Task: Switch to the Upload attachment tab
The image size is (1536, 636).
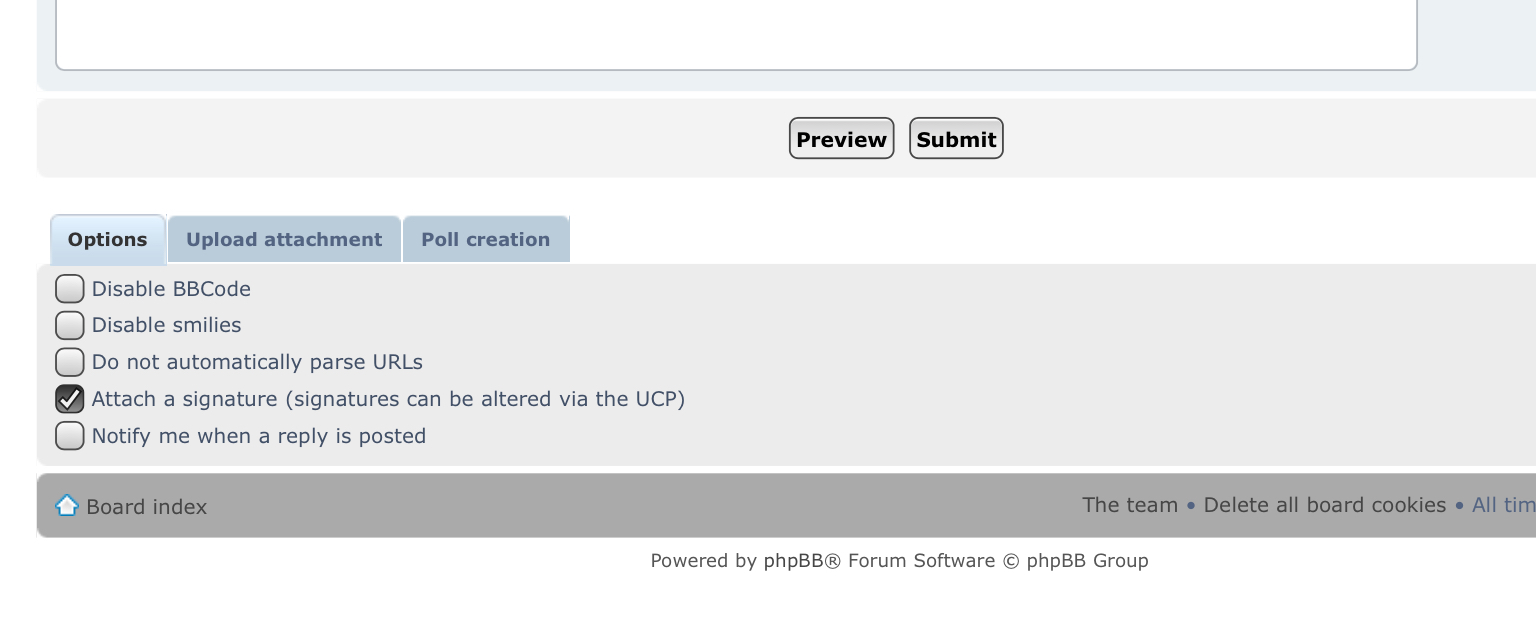Action: coord(284,240)
